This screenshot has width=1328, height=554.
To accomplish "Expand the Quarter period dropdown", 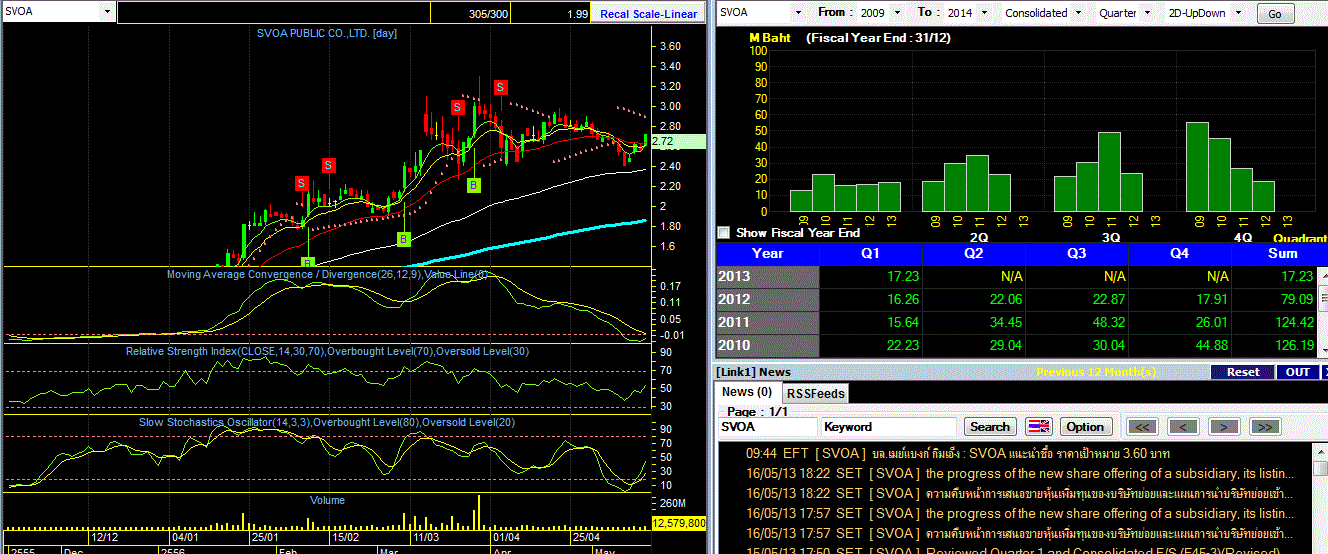I will [1149, 13].
